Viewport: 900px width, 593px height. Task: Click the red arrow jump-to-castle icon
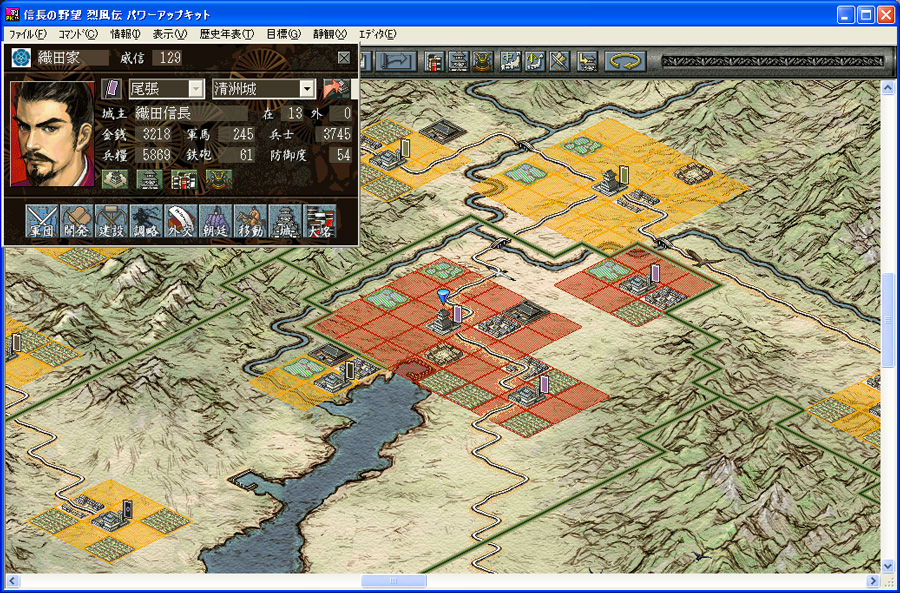point(336,88)
